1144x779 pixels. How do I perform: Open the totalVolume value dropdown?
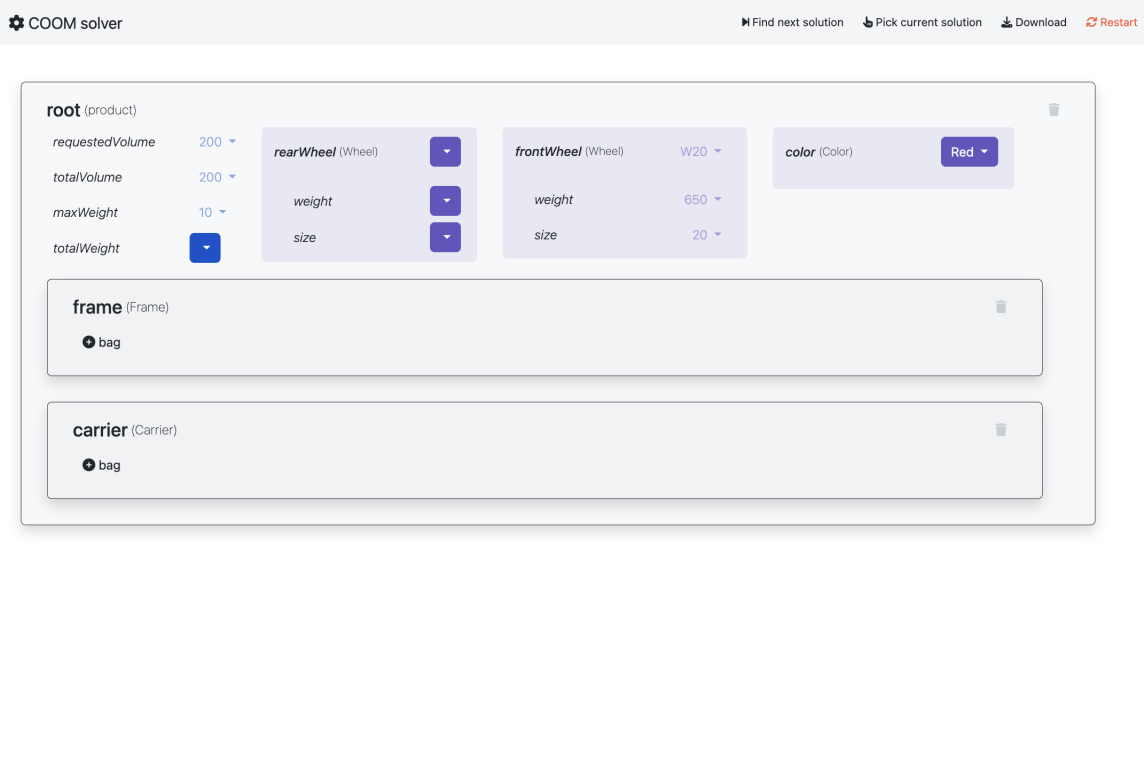tap(217, 177)
